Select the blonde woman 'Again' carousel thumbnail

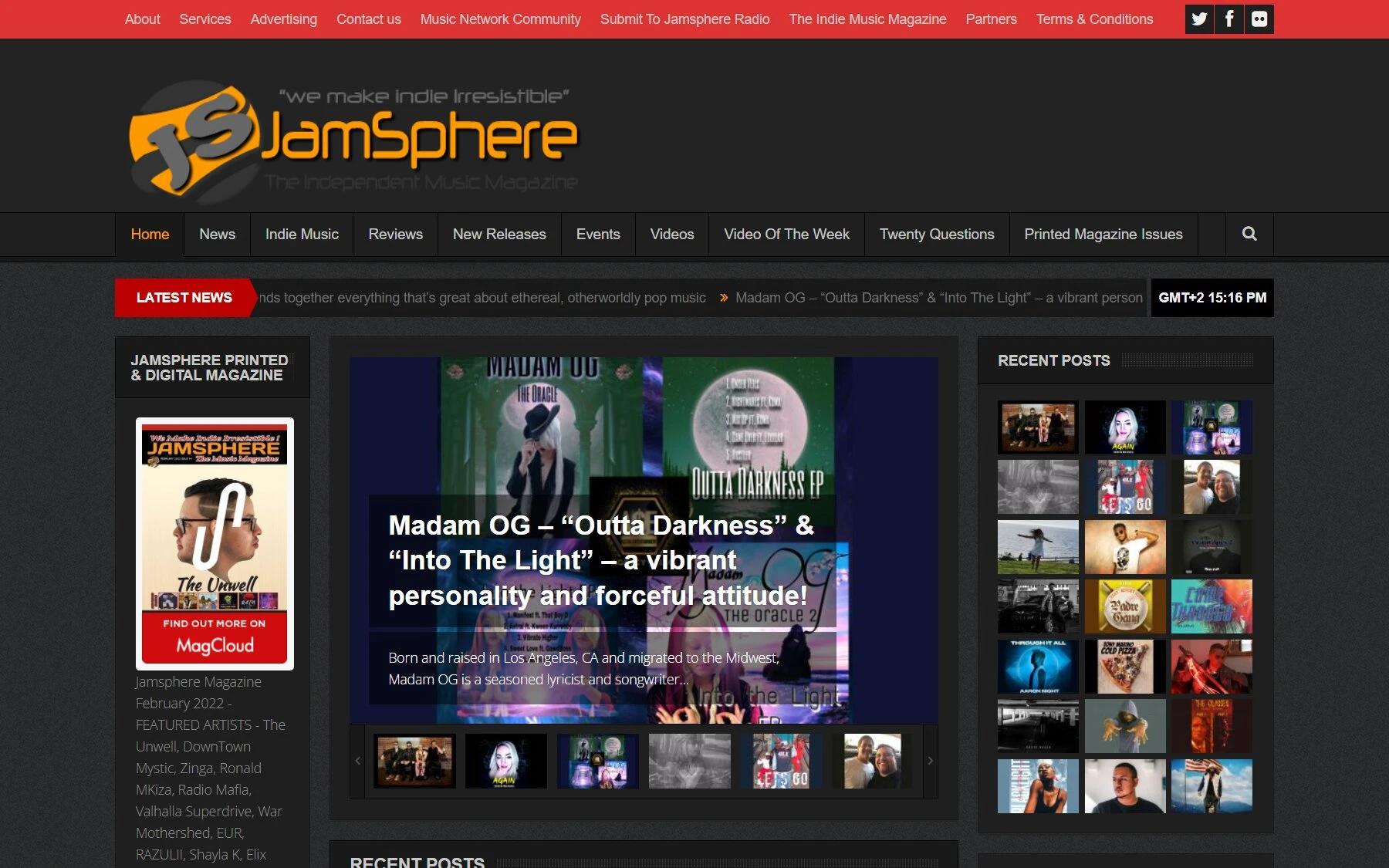[x=505, y=761]
